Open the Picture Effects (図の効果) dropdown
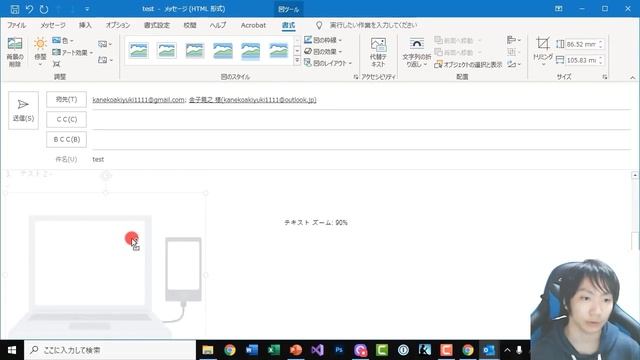 pyautogui.click(x=323, y=51)
